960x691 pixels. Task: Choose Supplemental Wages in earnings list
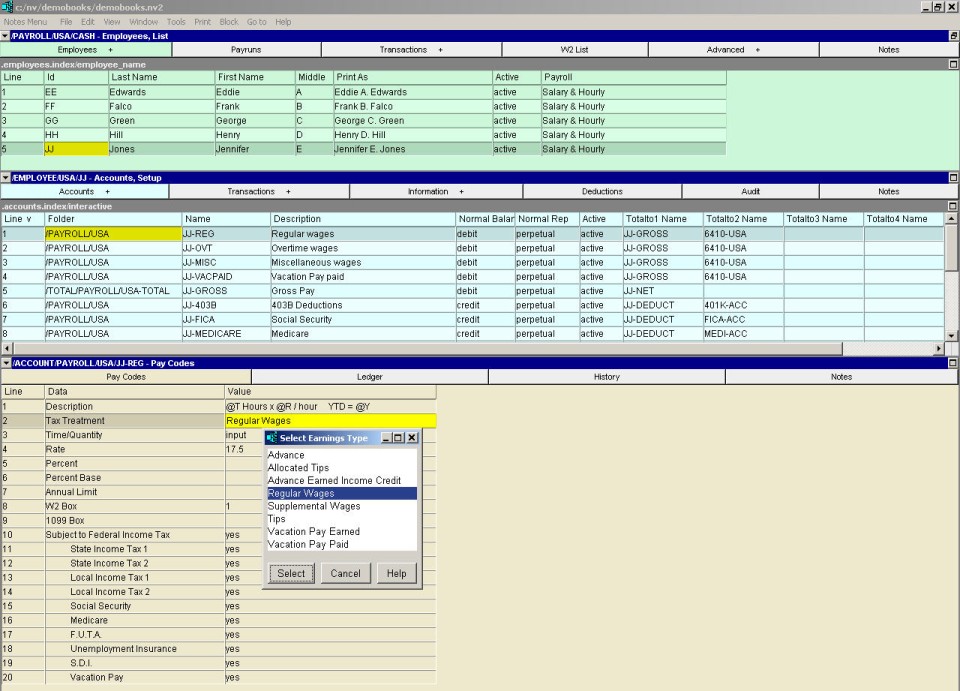coord(314,506)
